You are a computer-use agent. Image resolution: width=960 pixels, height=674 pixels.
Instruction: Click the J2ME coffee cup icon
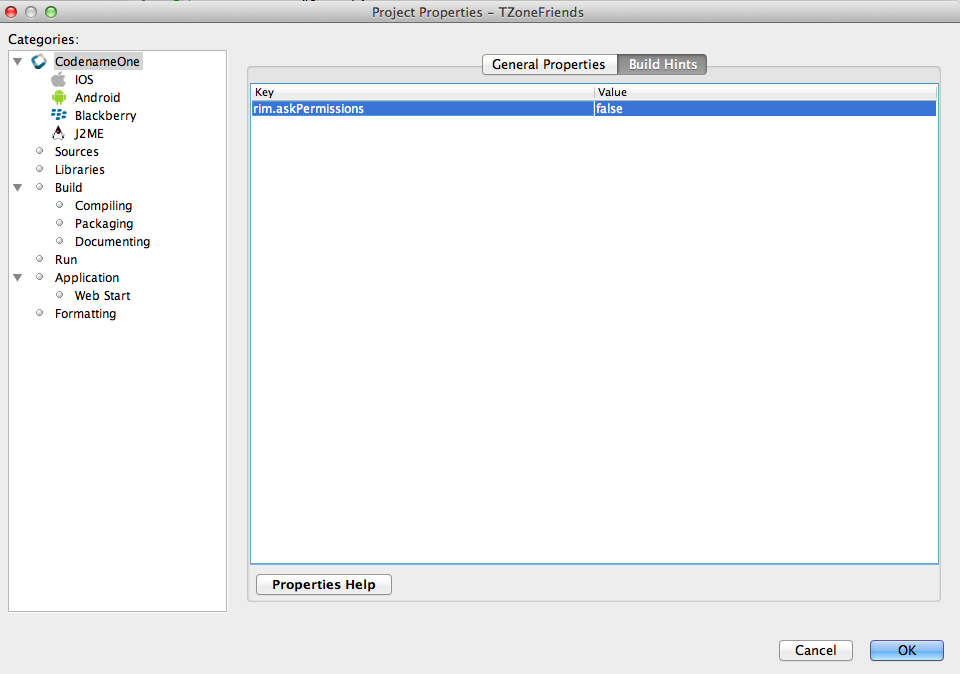click(59, 133)
